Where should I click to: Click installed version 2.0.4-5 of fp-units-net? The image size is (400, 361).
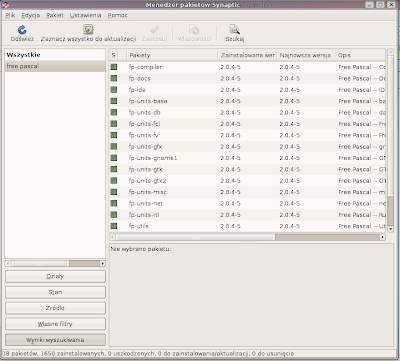pyautogui.click(x=230, y=203)
